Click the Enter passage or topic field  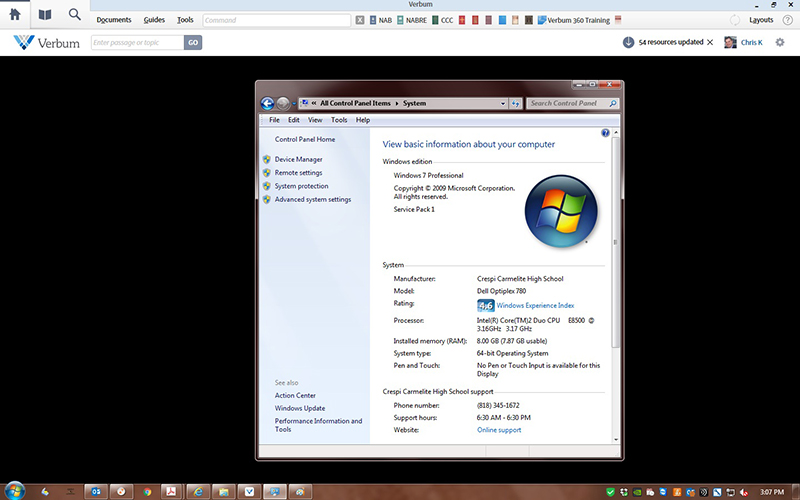[136, 42]
